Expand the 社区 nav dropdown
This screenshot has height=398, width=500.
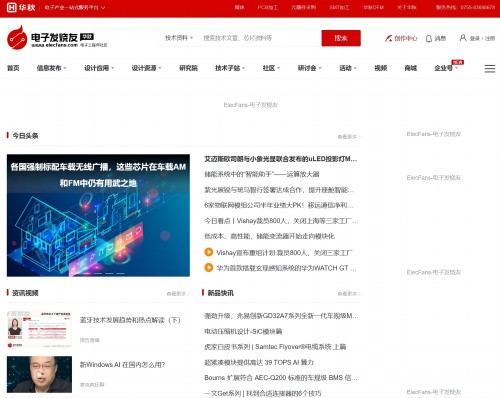pos(271,68)
